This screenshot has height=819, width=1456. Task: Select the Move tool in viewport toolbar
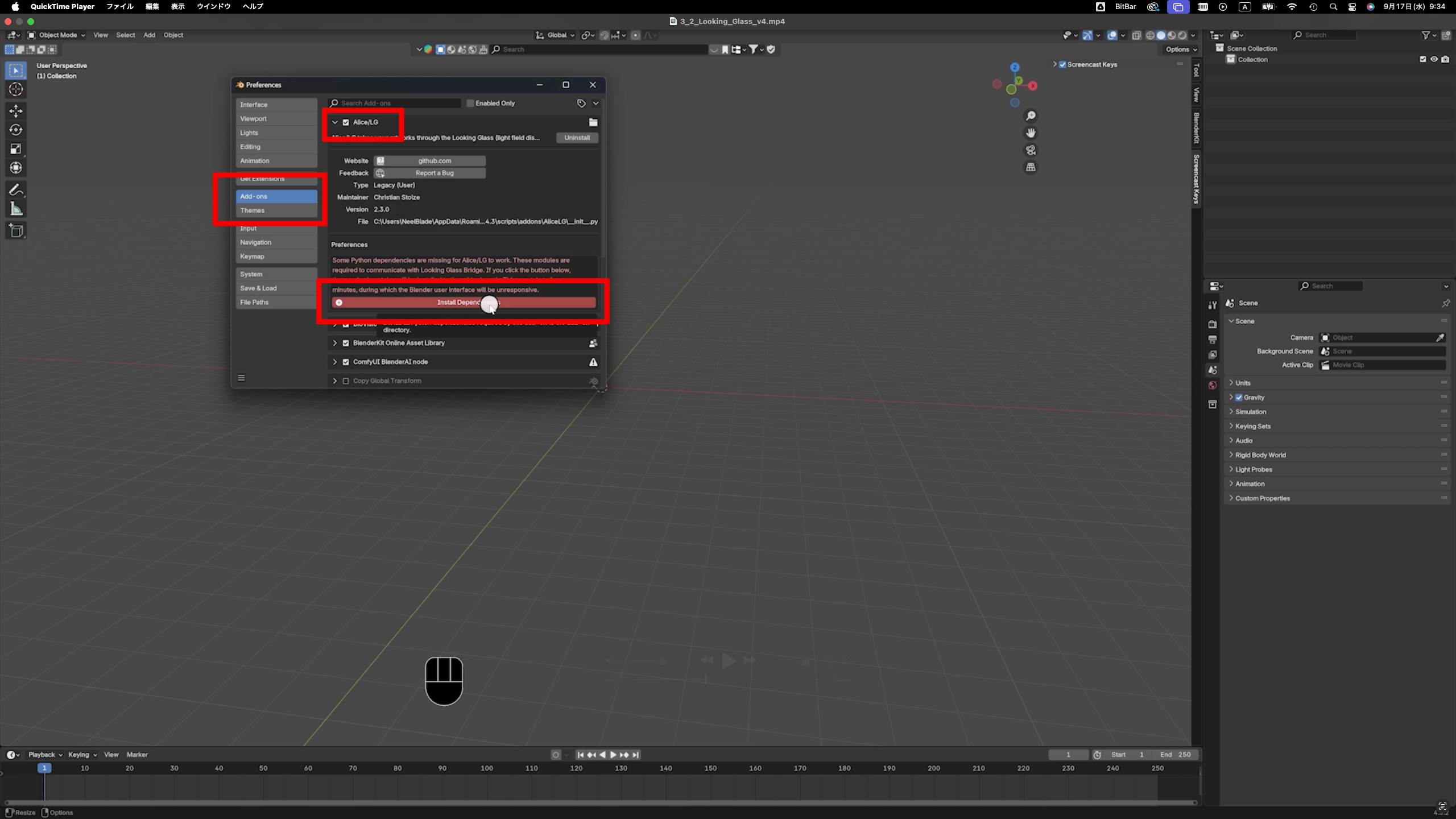point(16,111)
